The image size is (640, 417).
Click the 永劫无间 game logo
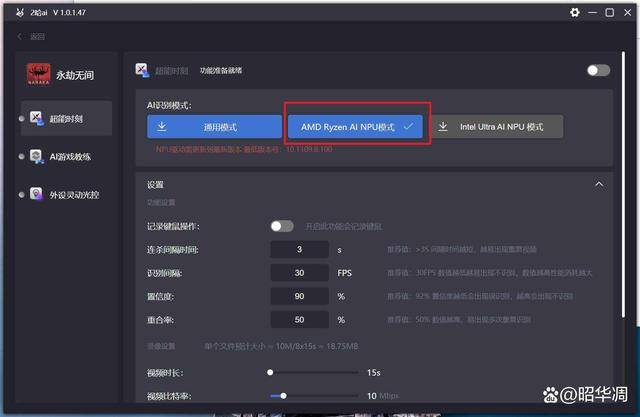39,74
